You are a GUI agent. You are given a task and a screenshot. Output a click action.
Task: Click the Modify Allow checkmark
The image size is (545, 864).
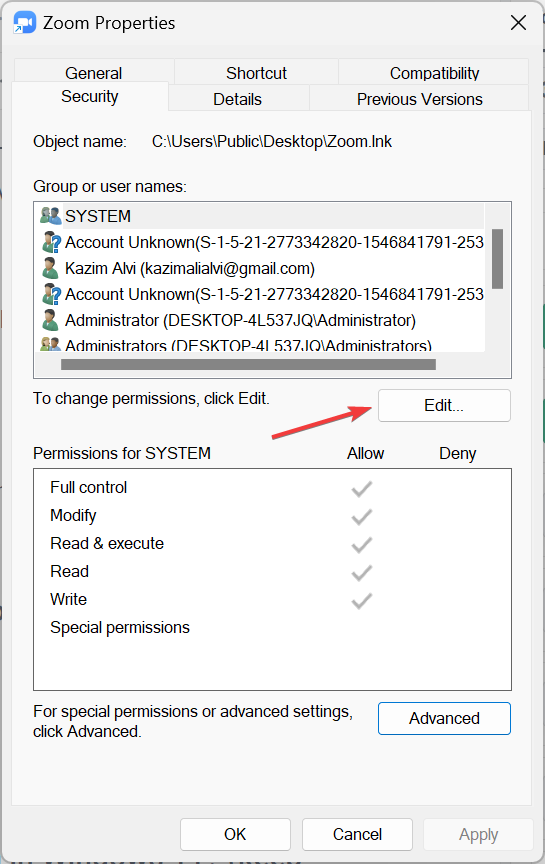coord(361,517)
